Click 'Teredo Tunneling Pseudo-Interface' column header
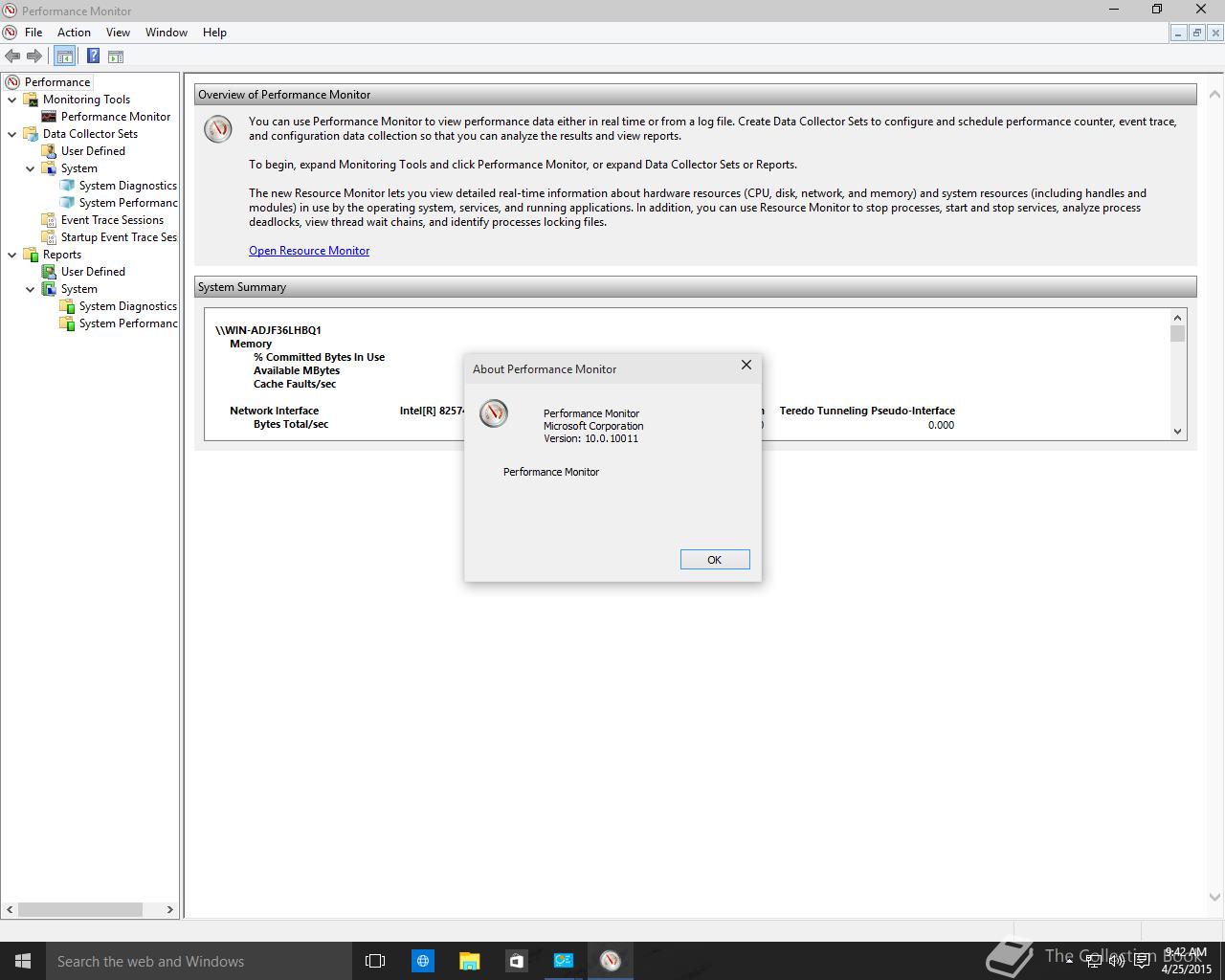The width and height of the screenshot is (1225, 980). (867, 411)
